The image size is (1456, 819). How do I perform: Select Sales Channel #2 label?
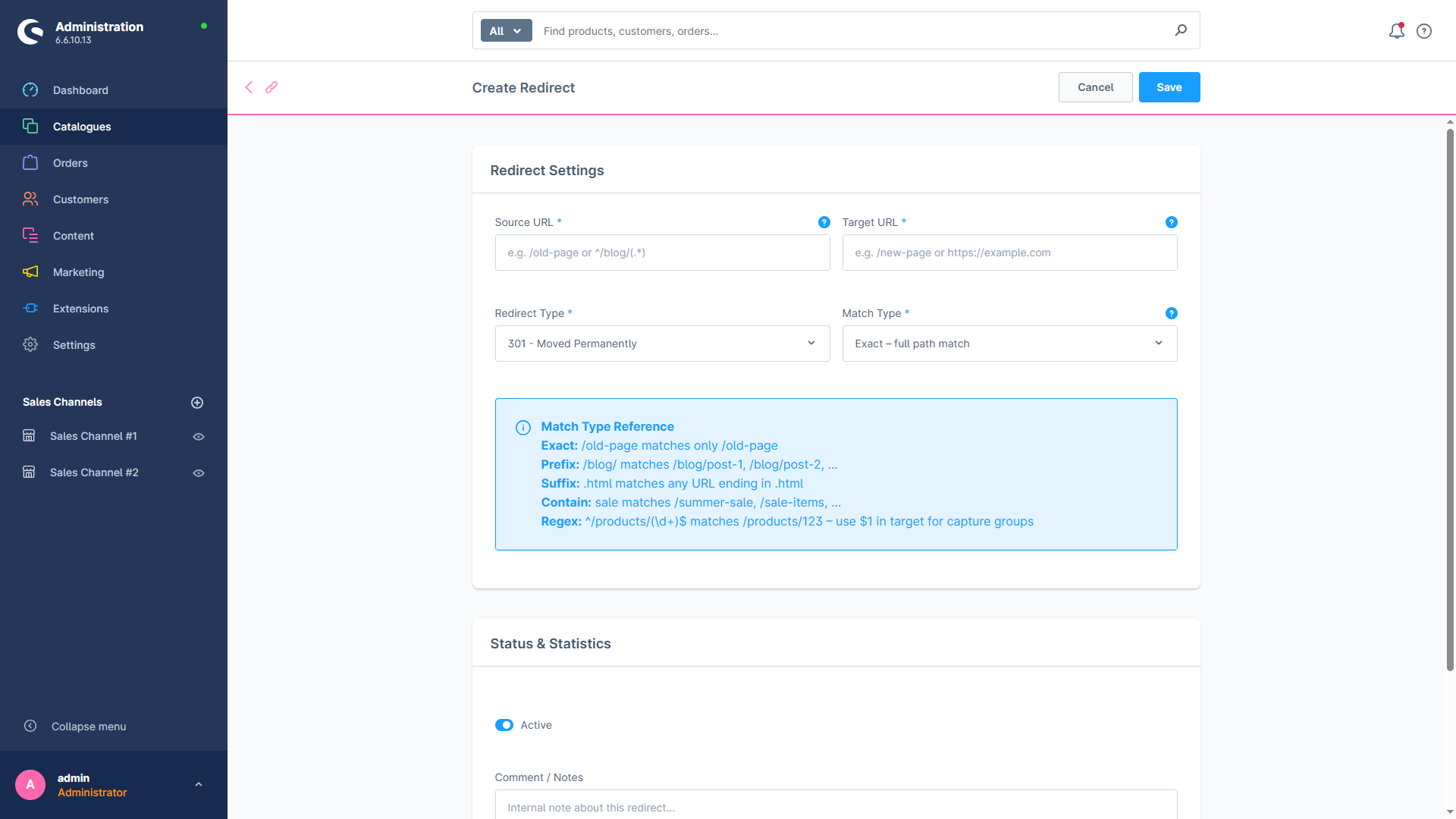click(x=94, y=472)
